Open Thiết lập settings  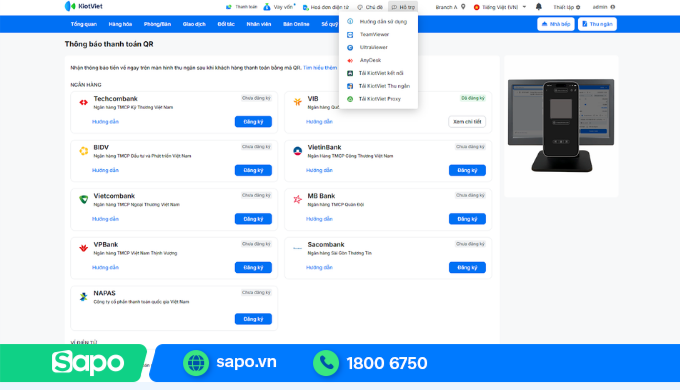click(567, 7)
